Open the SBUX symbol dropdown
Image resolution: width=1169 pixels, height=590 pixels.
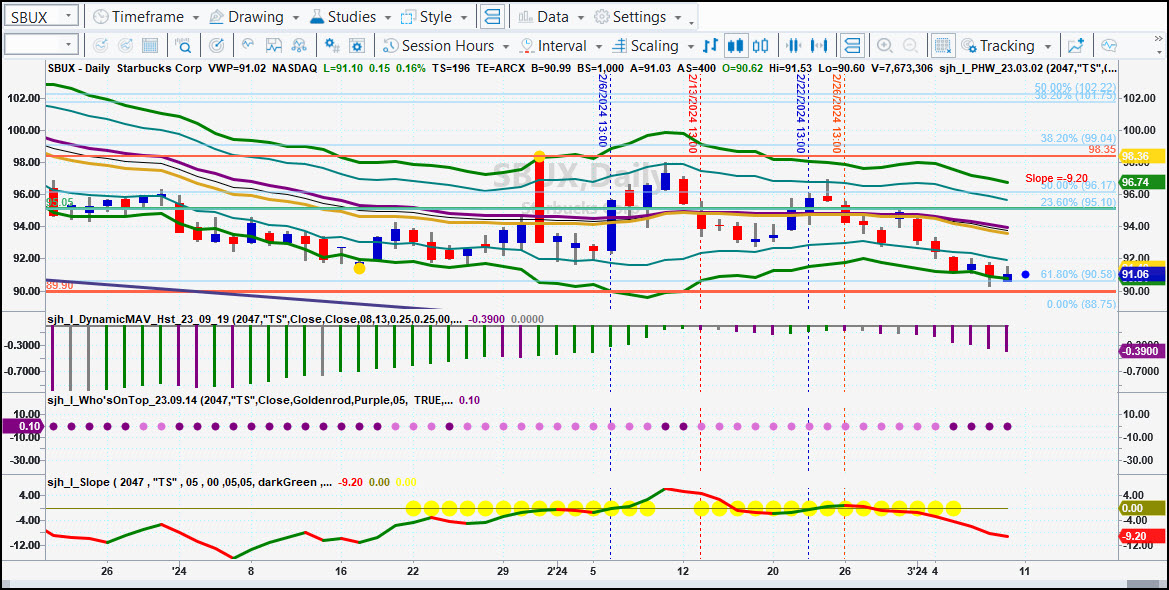point(68,16)
